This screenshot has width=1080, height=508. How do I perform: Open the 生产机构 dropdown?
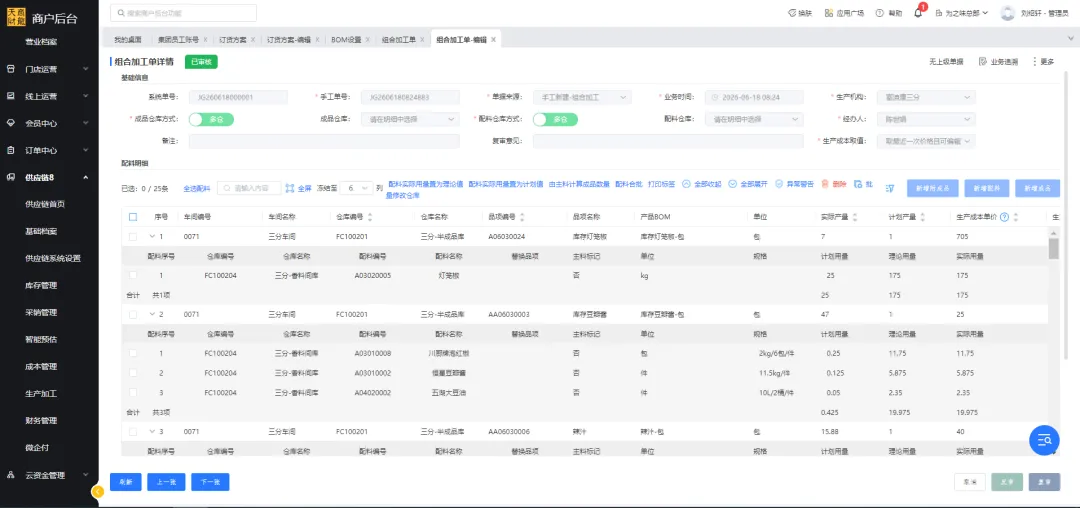926,97
